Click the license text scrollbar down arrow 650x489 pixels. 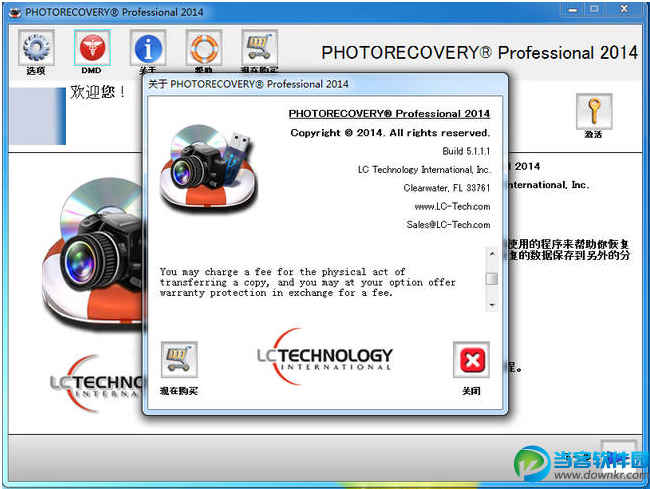coord(492,305)
